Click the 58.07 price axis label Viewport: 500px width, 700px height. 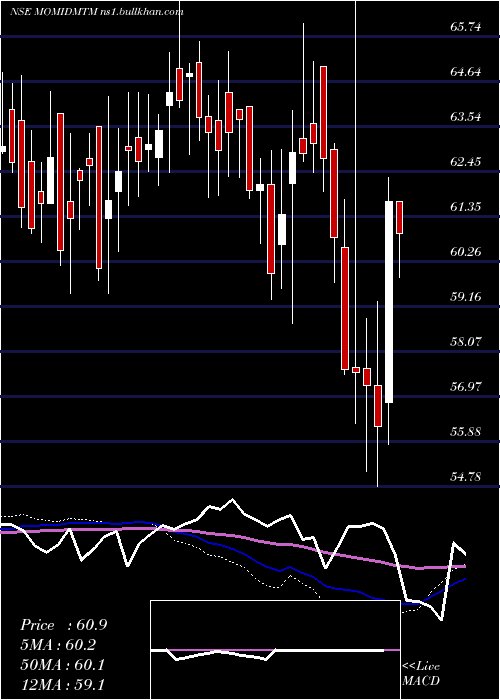[x=466, y=342]
